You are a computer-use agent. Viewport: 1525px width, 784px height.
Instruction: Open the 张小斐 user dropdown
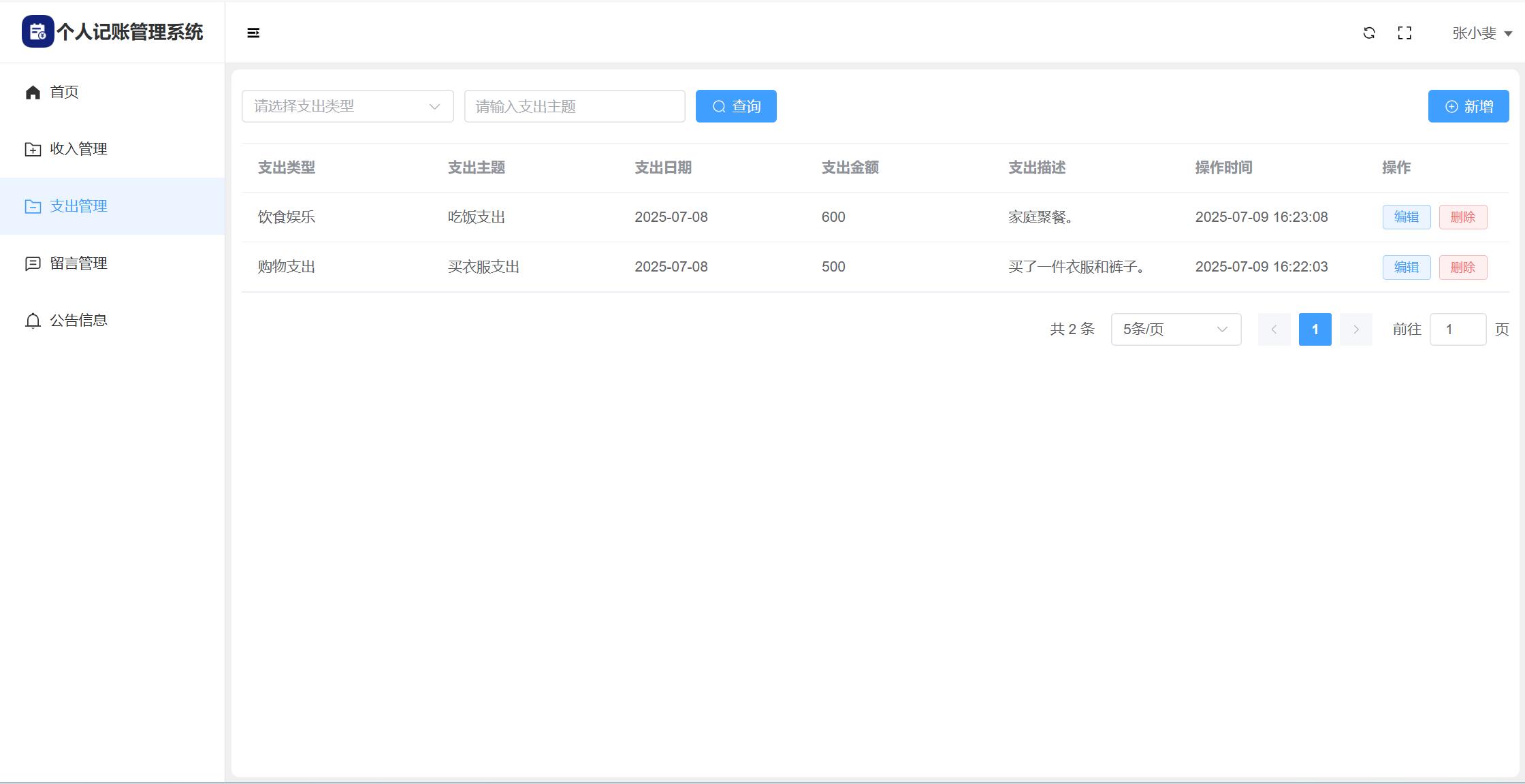[x=1481, y=33]
